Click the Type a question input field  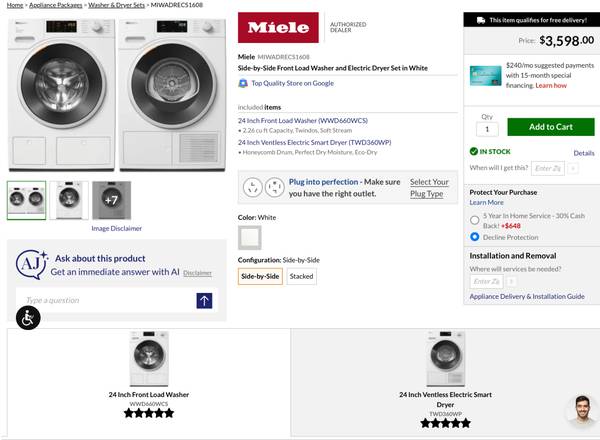(105, 300)
